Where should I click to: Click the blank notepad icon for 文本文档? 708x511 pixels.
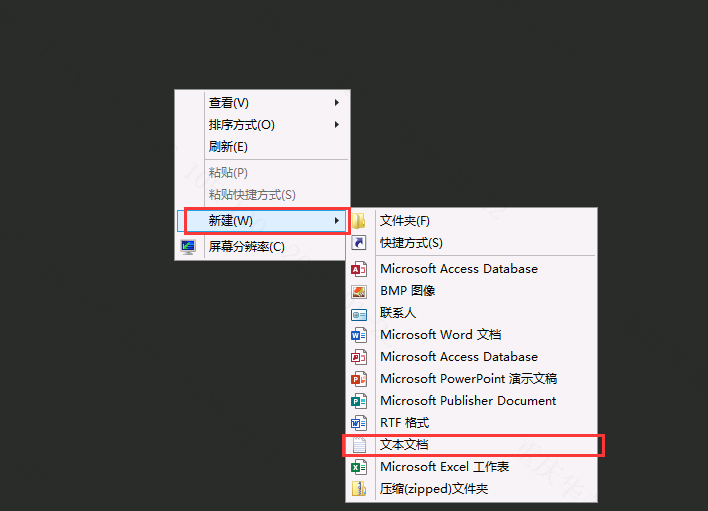click(359, 445)
